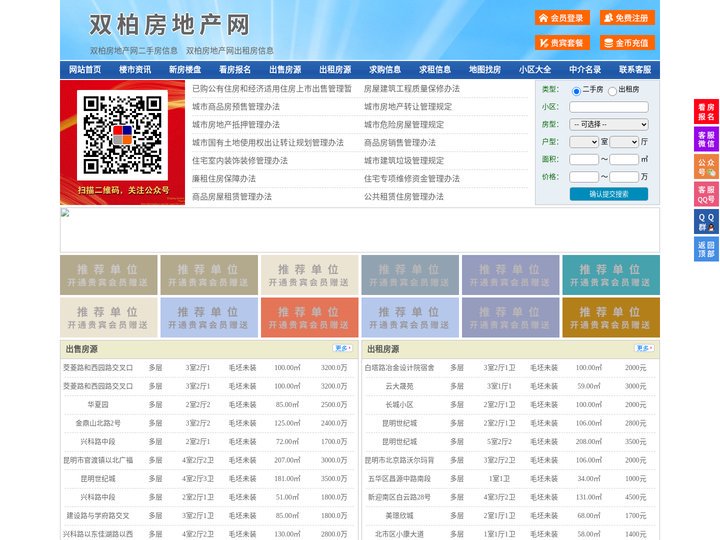Screen dimensions: 720x540
Task: Click the 确认提交搜索 search button
Action: (x=609, y=194)
